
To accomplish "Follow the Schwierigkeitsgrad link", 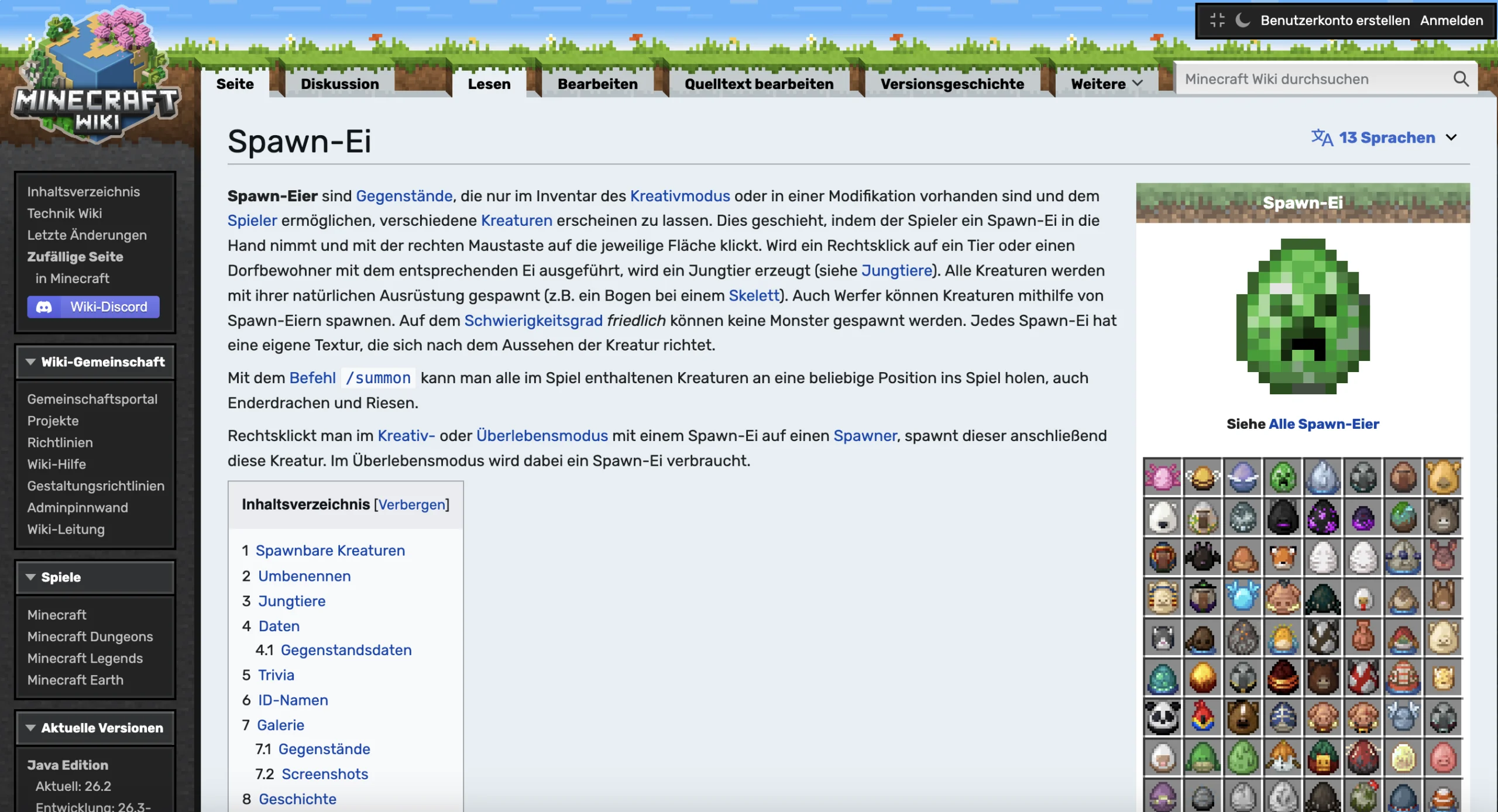I will click(x=533, y=321).
